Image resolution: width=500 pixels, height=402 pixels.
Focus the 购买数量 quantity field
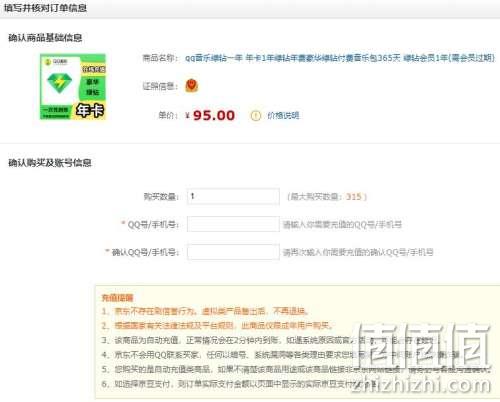233,196
